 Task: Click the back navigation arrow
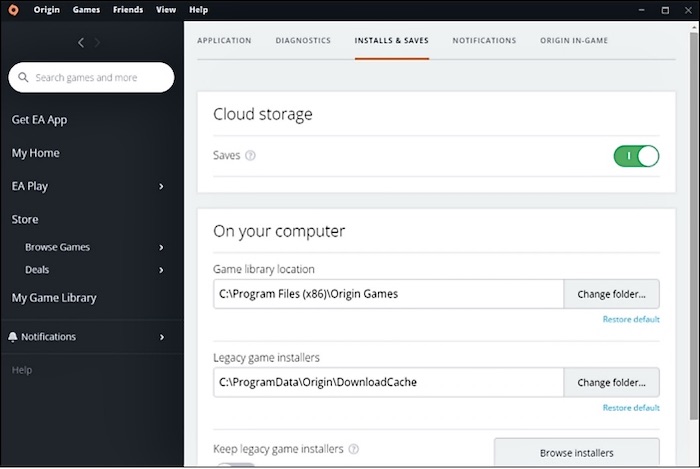point(81,42)
